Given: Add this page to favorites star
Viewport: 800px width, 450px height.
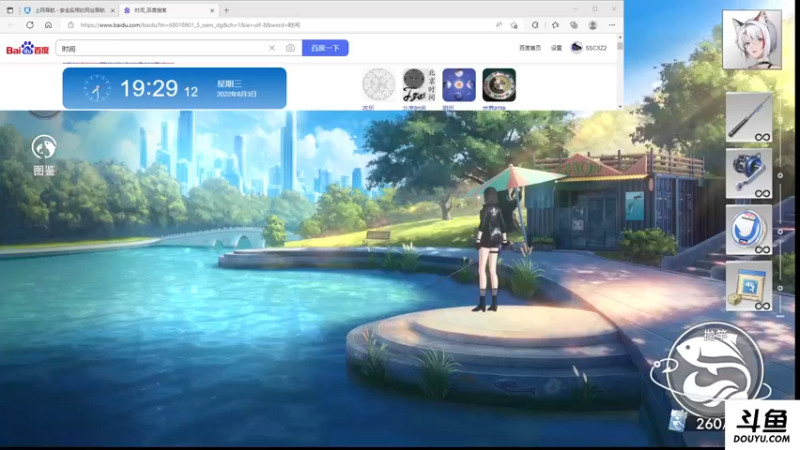Looking at the screenshot, I should click(514, 25).
